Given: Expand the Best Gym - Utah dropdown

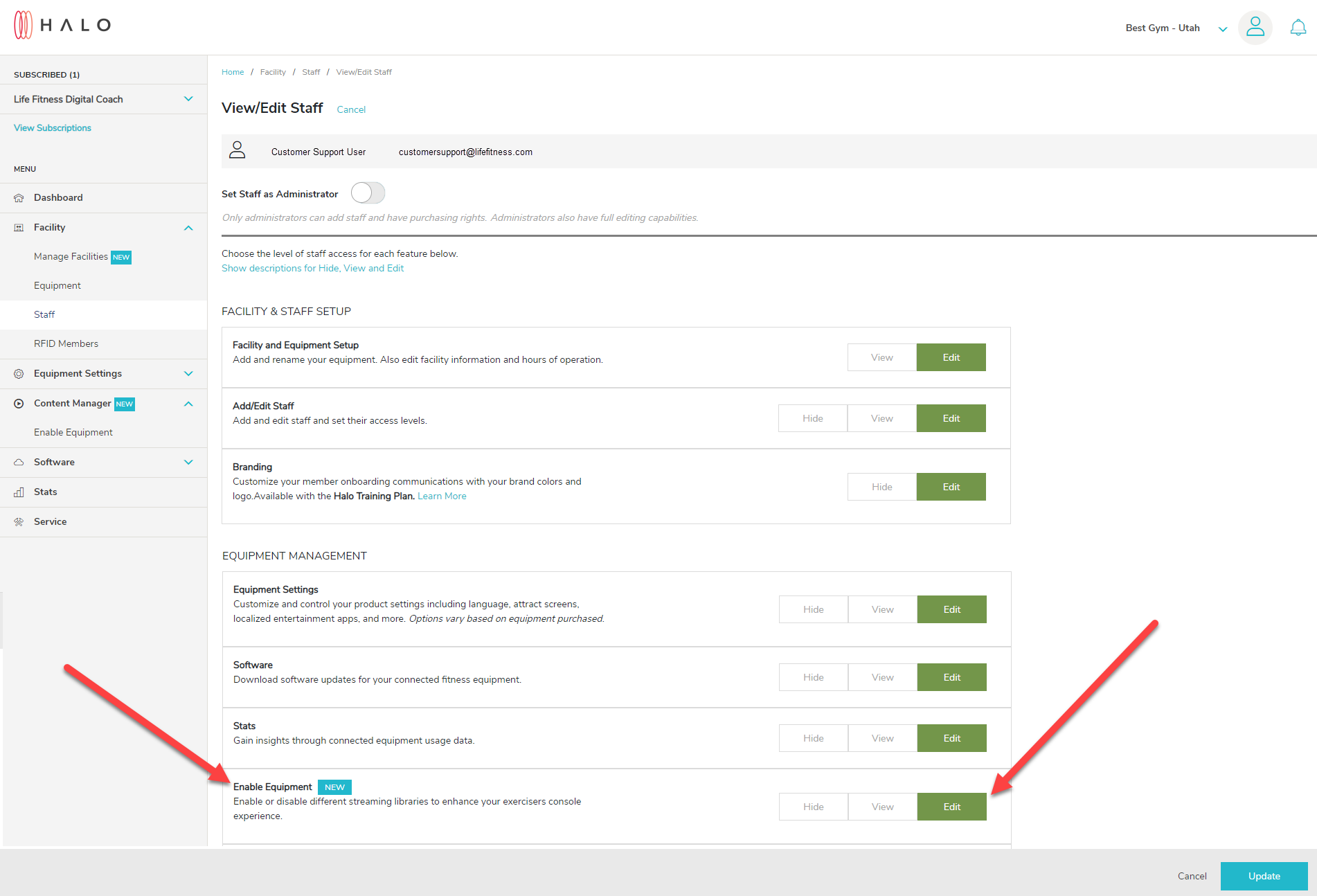Looking at the screenshot, I should pyautogui.click(x=1222, y=29).
